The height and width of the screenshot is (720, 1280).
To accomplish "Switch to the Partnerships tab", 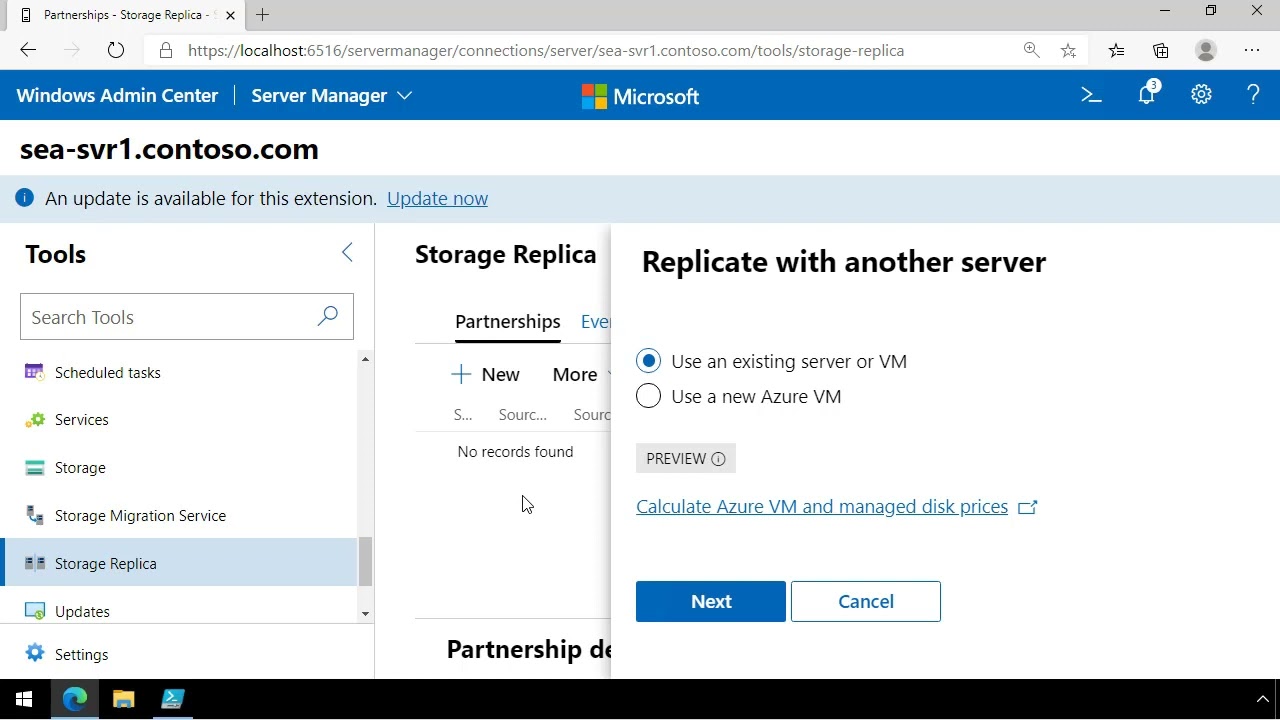I will (507, 321).
